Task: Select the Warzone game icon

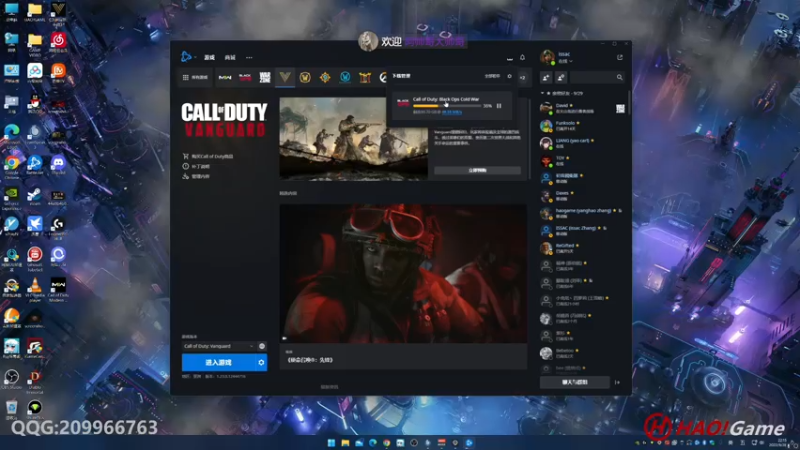Action: 265,78
